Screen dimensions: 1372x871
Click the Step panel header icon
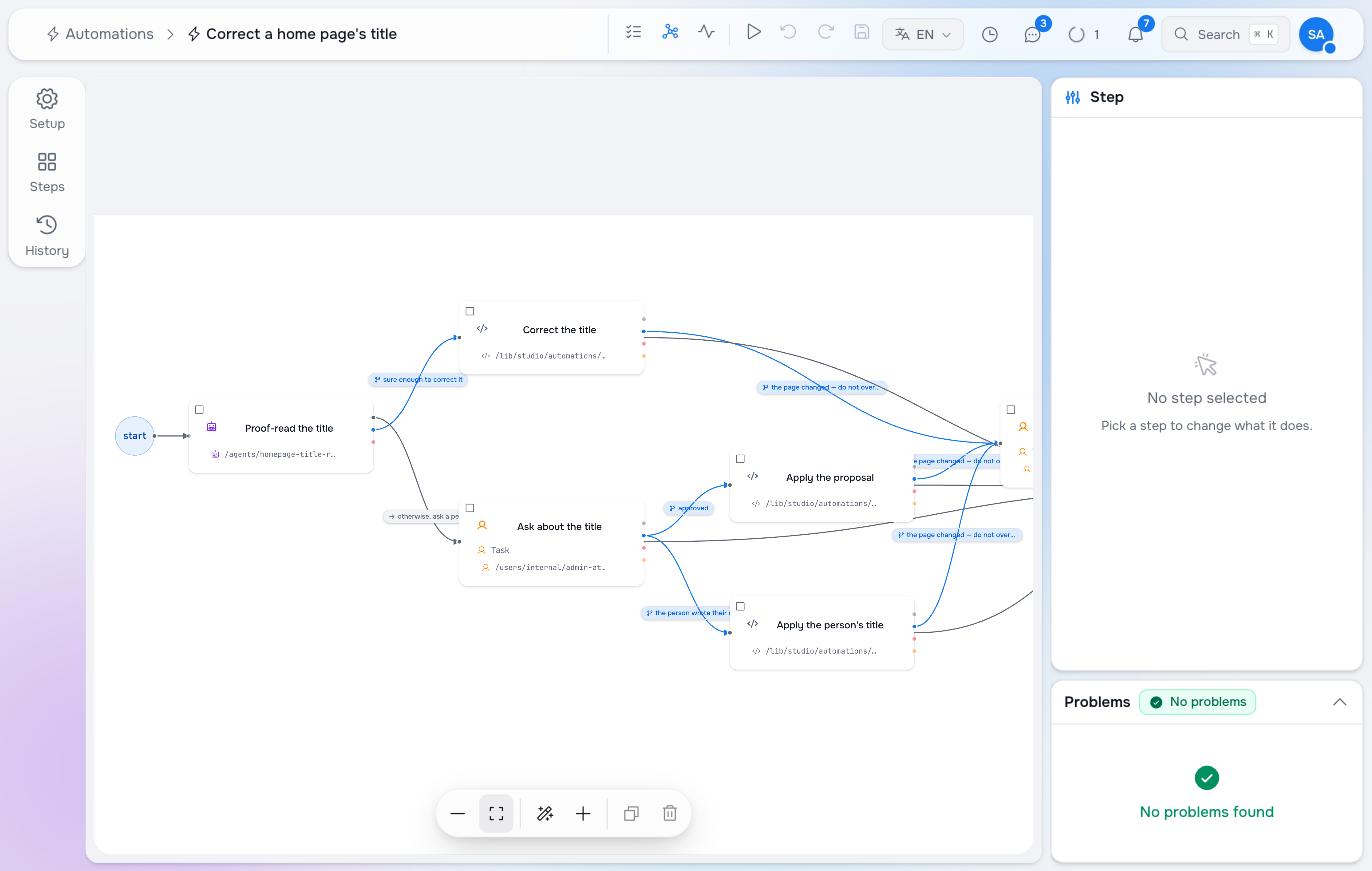(1073, 97)
